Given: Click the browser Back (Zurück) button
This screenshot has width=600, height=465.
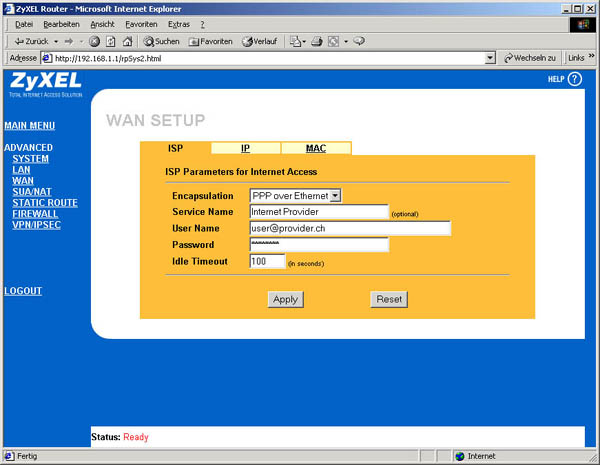Looking at the screenshot, I should coord(29,41).
